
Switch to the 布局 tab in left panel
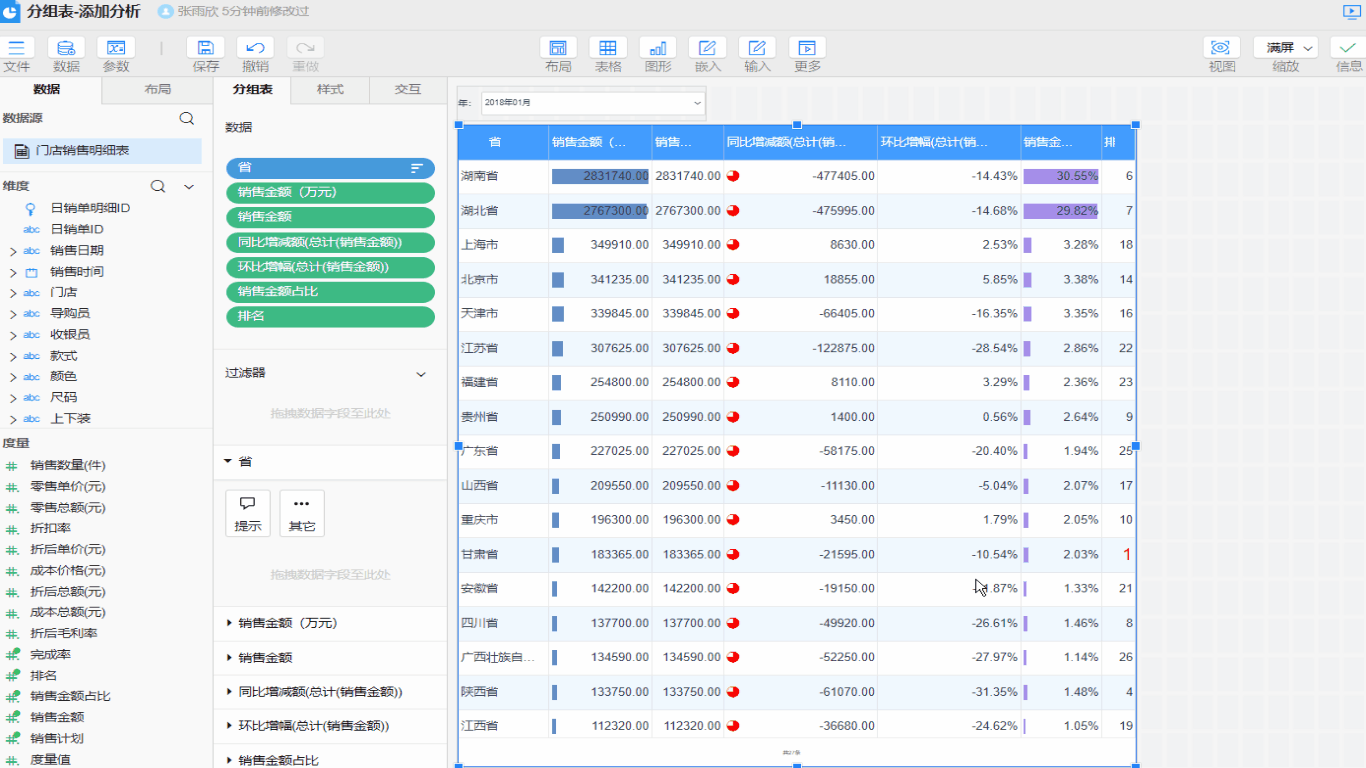pyautogui.click(x=157, y=89)
